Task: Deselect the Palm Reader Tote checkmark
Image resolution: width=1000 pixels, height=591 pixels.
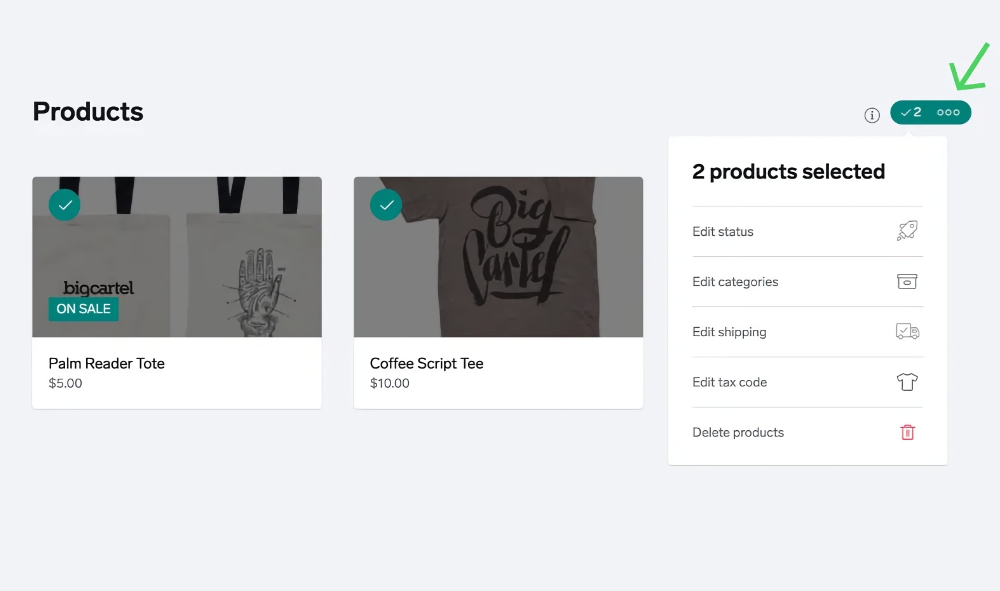Action: tap(64, 205)
